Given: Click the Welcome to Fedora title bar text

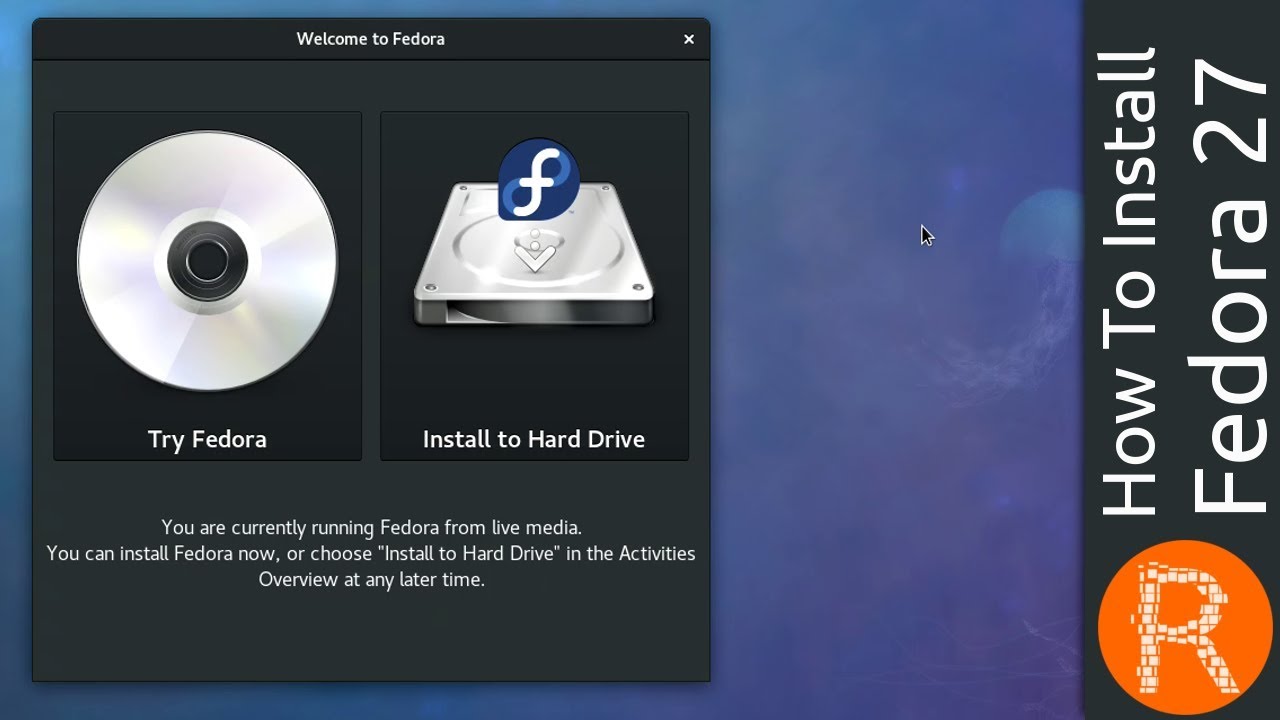Looking at the screenshot, I should 370,39.
